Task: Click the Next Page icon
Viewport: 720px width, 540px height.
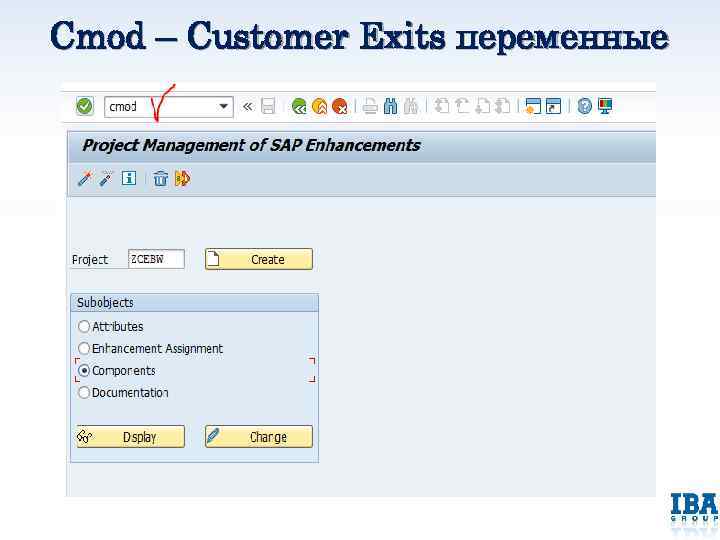Action: point(482,107)
